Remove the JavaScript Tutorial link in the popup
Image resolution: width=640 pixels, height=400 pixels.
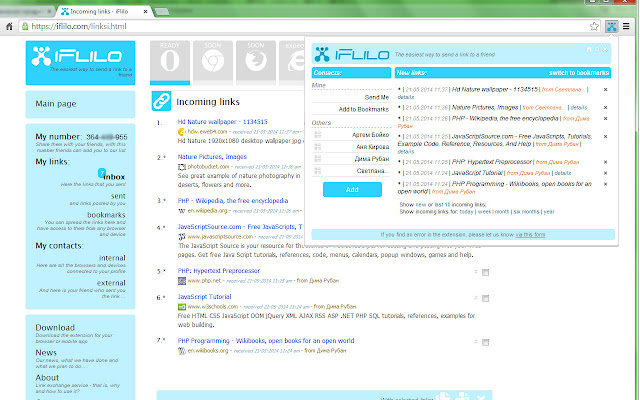(605, 173)
